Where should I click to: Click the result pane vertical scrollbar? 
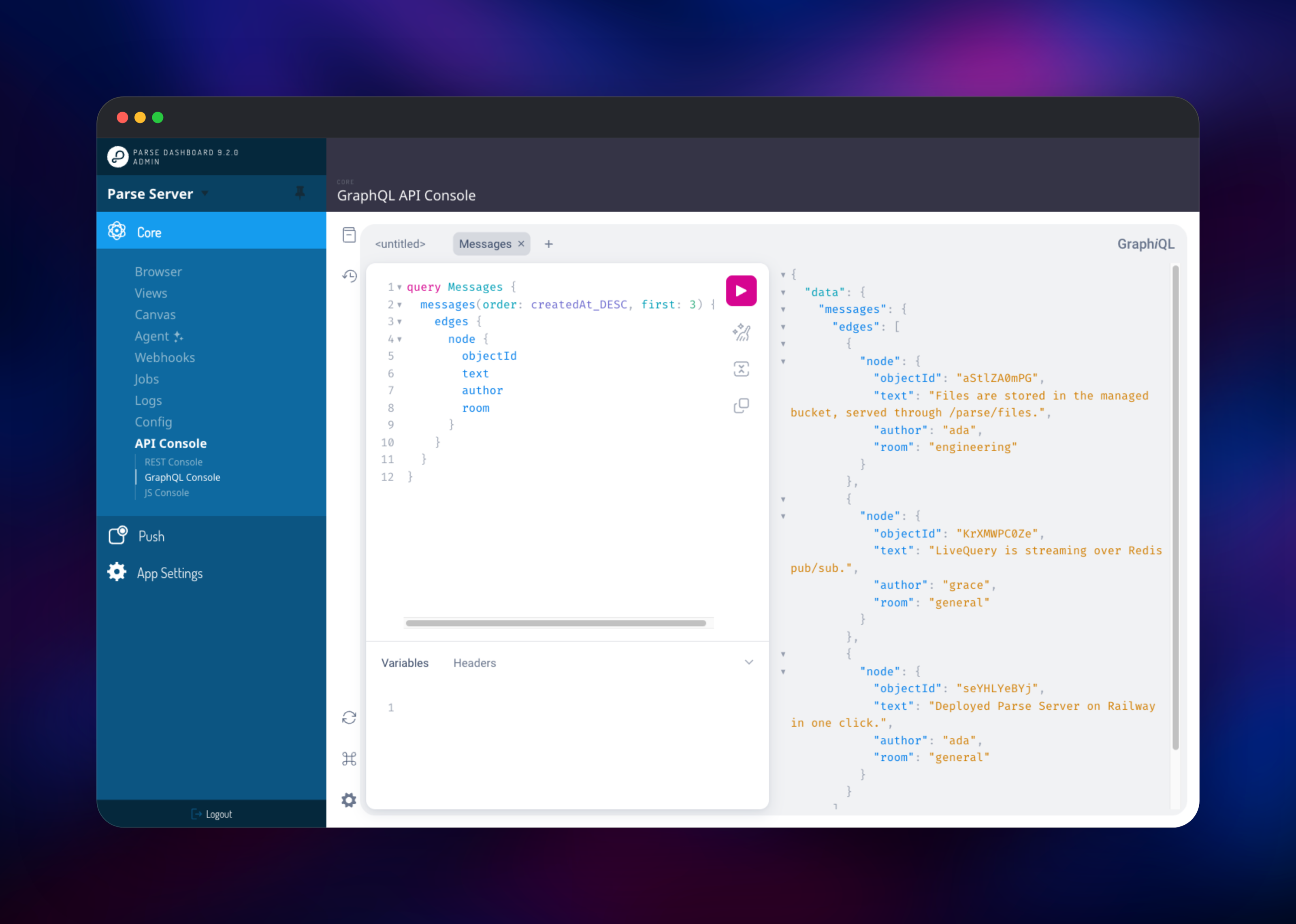pyautogui.click(x=1175, y=508)
